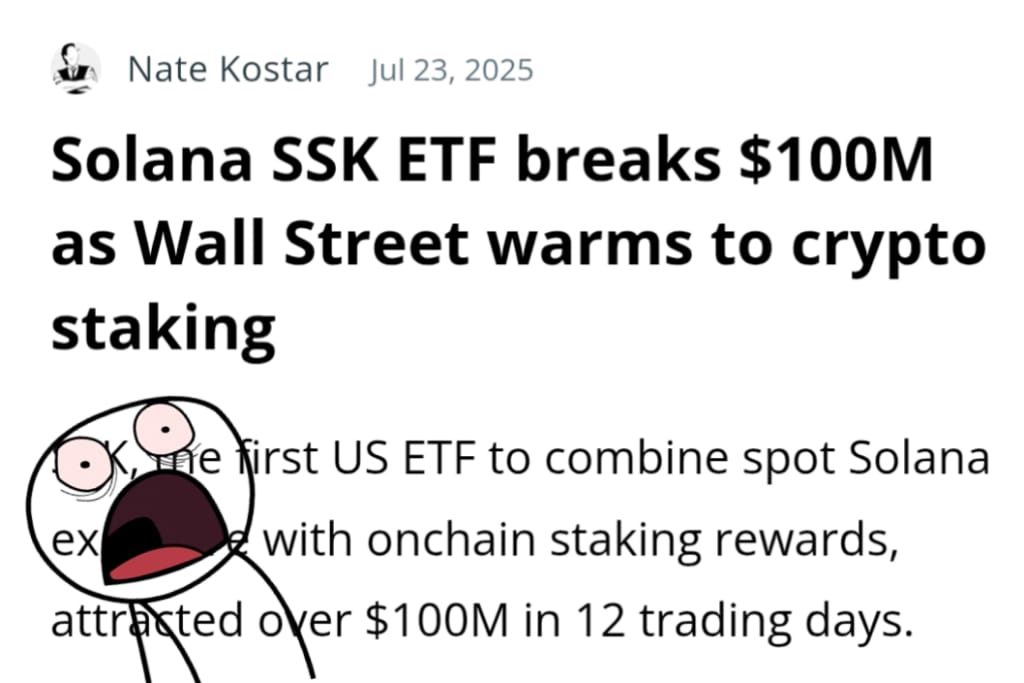Click the word "crypto" in the headline

[889, 248]
